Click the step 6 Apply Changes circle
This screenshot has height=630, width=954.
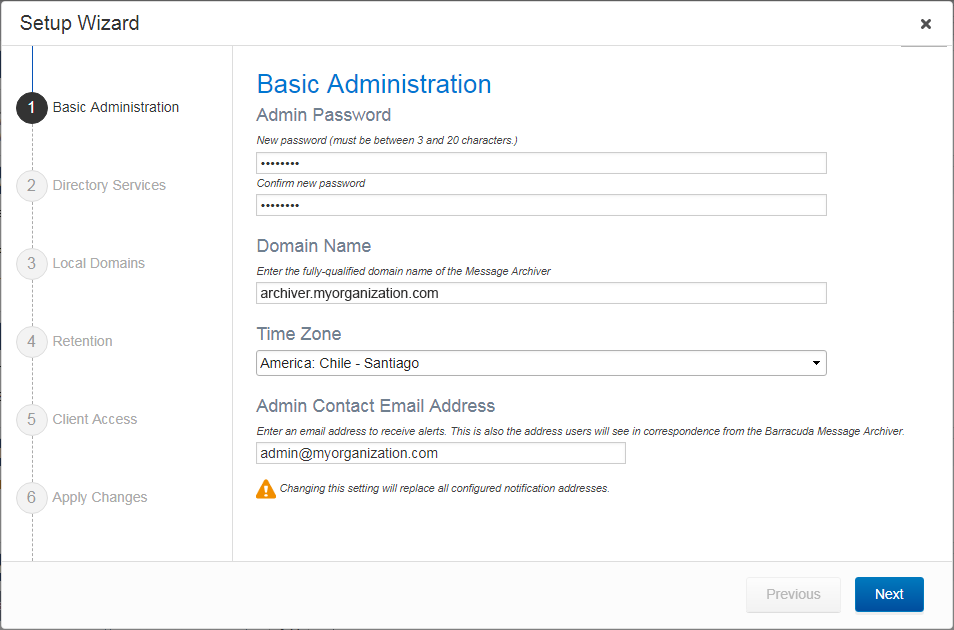31,497
